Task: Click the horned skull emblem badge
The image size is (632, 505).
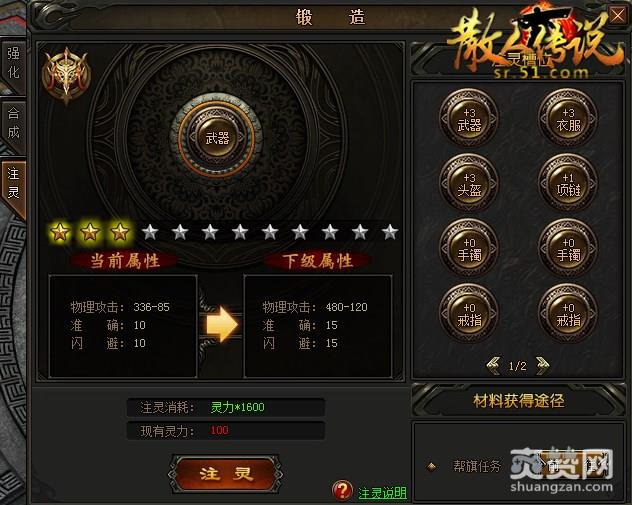Action: pos(66,75)
